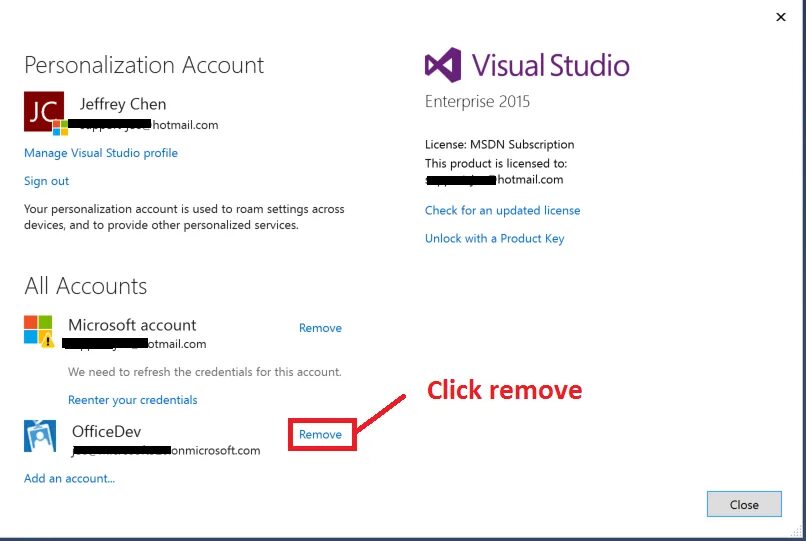
Task: Click the JC profile avatar
Action: [x=44, y=112]
